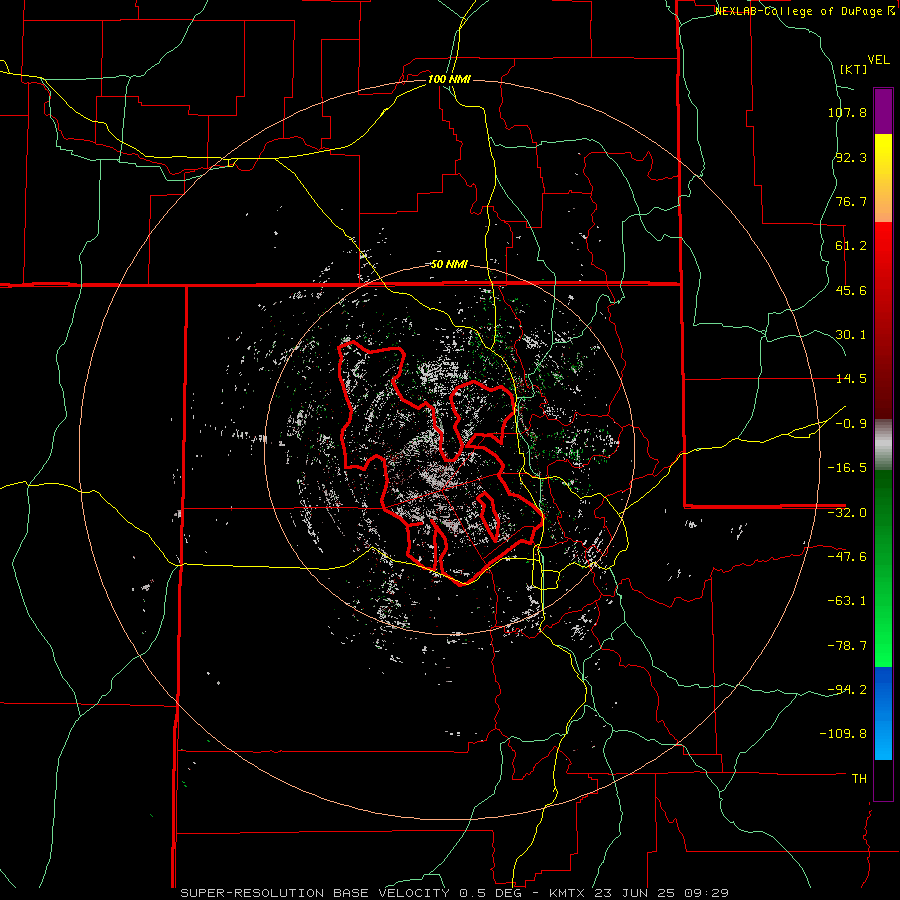This screenshot has width=900, height=900.
Task: Pick the yellow-orange segment of the velocity colorbar
Action: (883, 178)
